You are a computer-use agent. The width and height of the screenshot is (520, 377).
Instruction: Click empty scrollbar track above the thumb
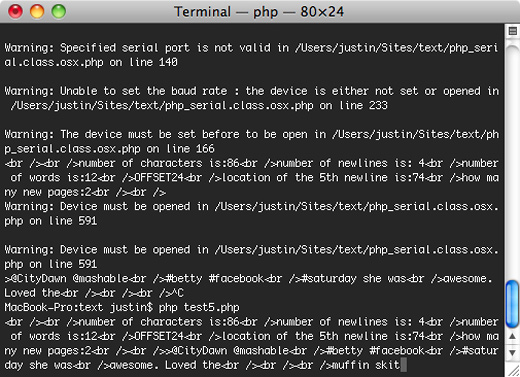pos(512,160)
